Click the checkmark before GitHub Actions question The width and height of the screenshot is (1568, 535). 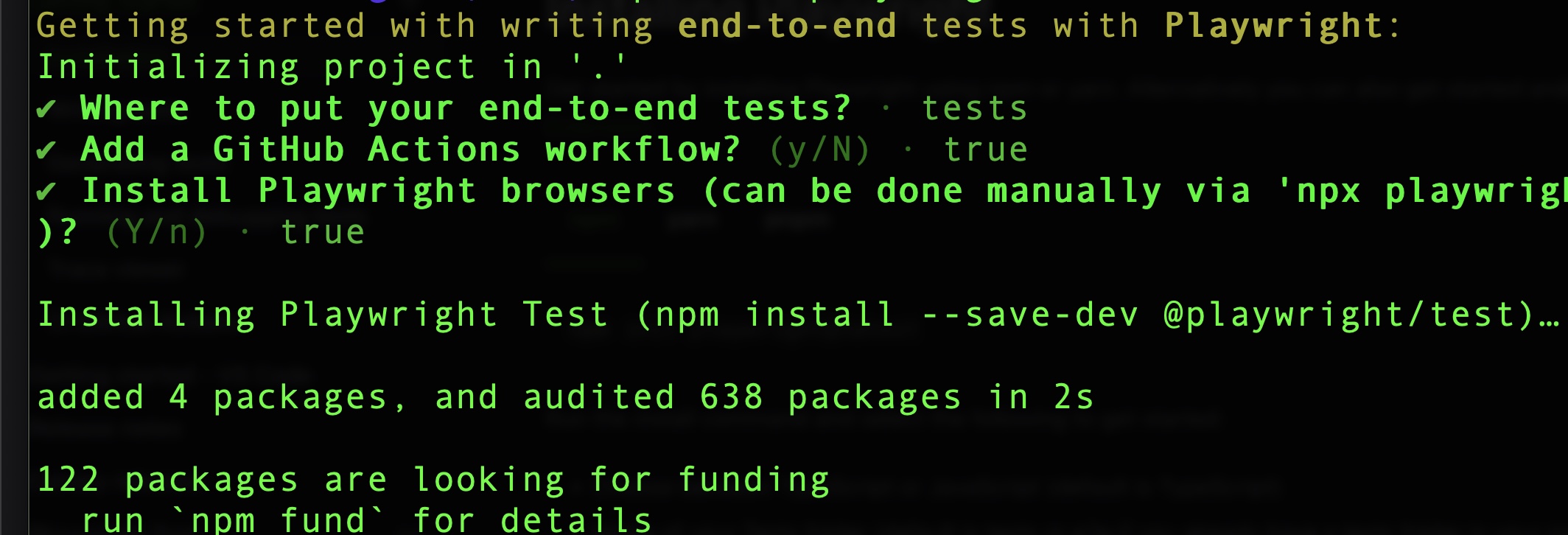click(46, 150)
